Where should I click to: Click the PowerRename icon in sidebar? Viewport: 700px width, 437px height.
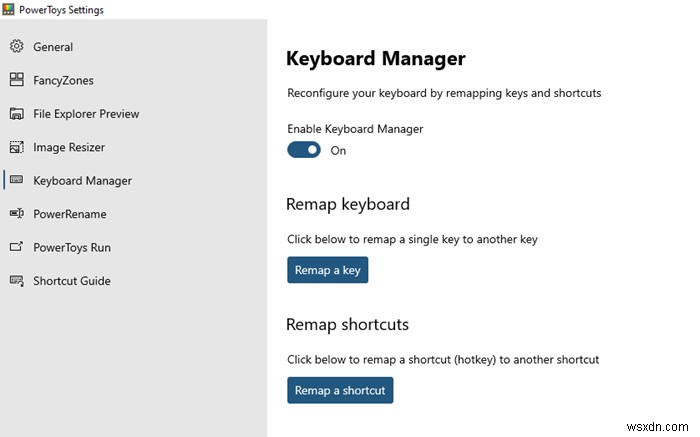click(x=16, y=214)
